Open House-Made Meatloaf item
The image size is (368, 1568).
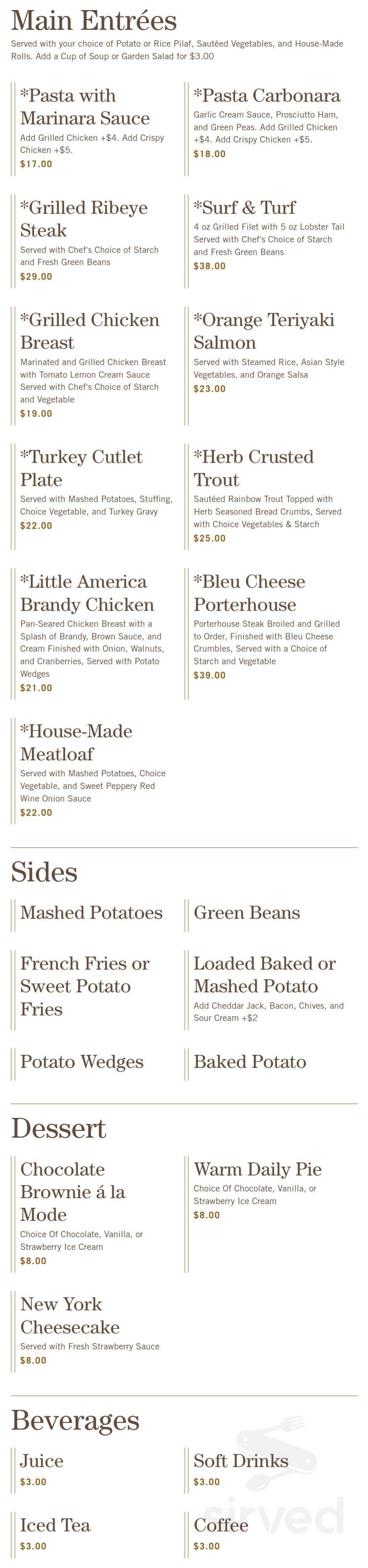[76, 742]
